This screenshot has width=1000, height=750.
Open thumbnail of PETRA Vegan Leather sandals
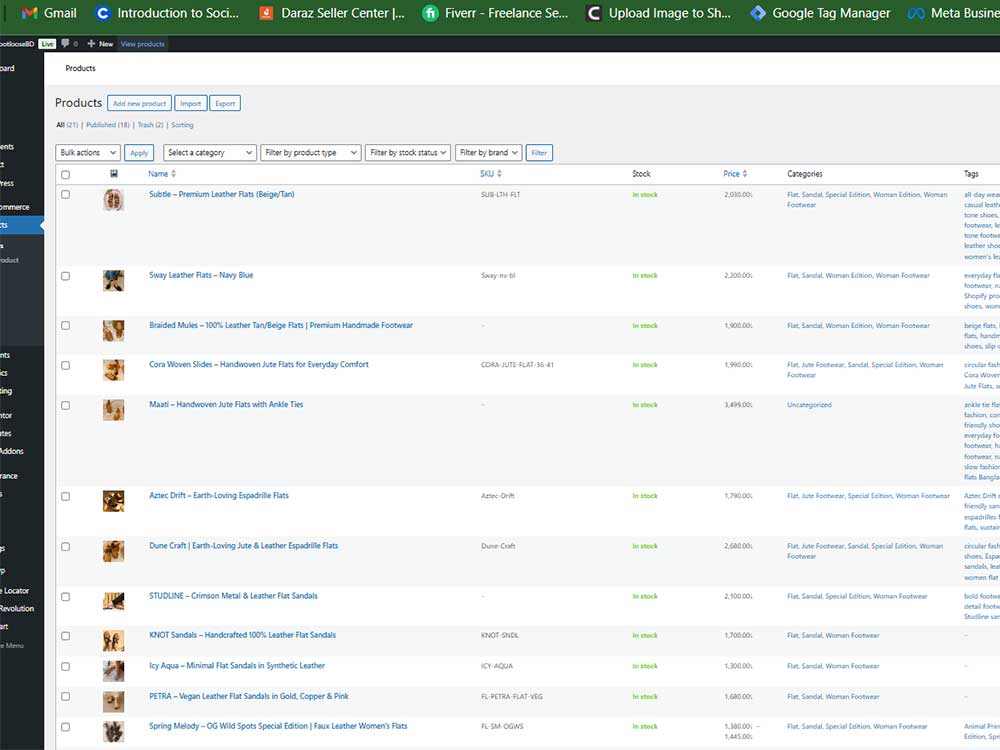click(x=114, y=702)
